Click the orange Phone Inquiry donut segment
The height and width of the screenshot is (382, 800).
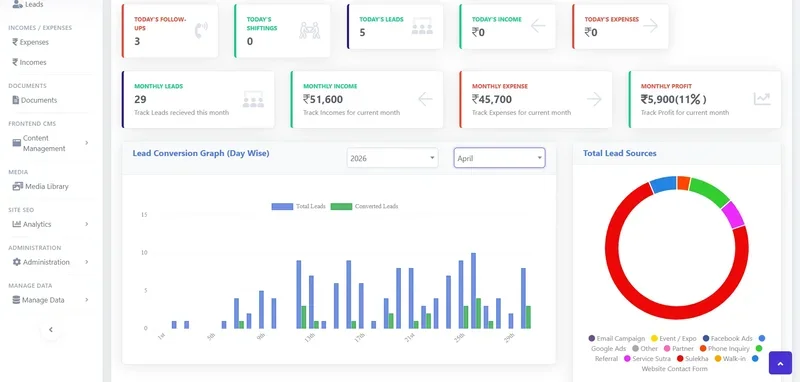(x=683, y=183)
